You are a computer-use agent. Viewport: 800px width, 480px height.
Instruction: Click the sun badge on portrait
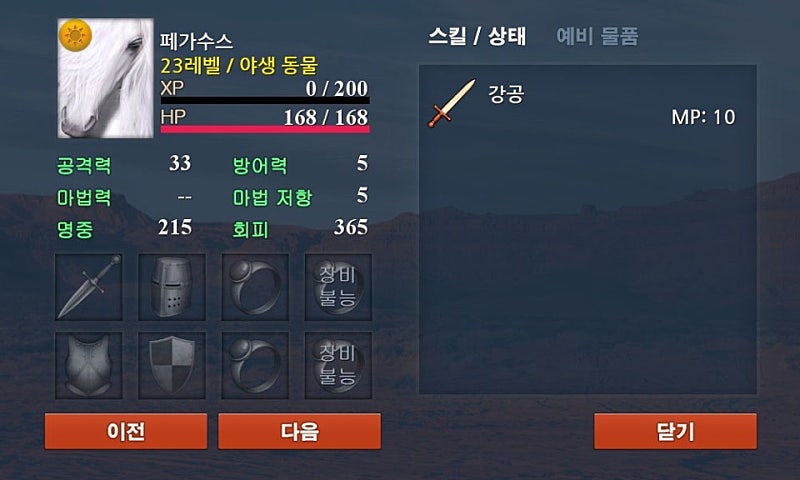75,35
